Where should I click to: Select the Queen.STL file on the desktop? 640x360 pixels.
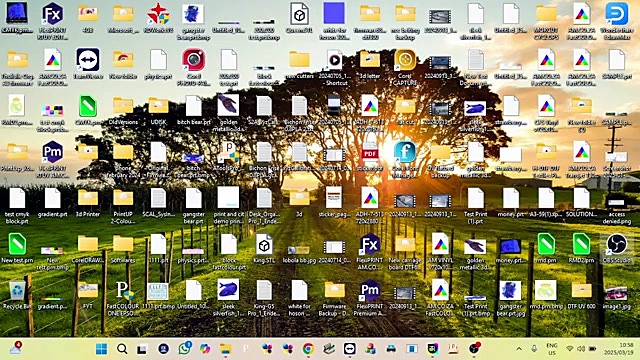[299, 14]
